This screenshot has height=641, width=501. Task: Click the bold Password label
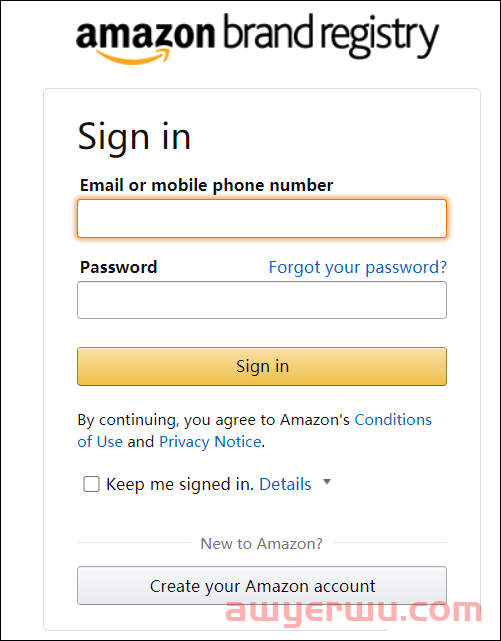click(x=119, y=267)
